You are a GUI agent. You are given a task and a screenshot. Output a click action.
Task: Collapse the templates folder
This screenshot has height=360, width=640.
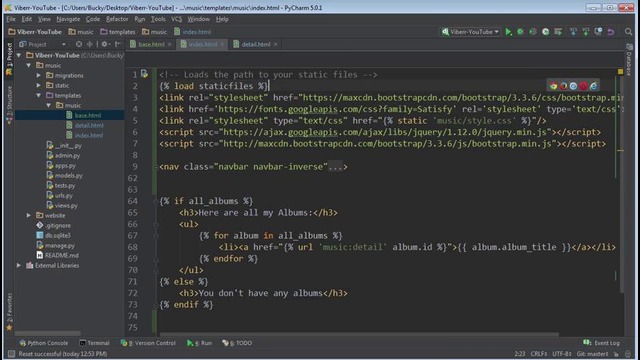click(x=38, y=95)
